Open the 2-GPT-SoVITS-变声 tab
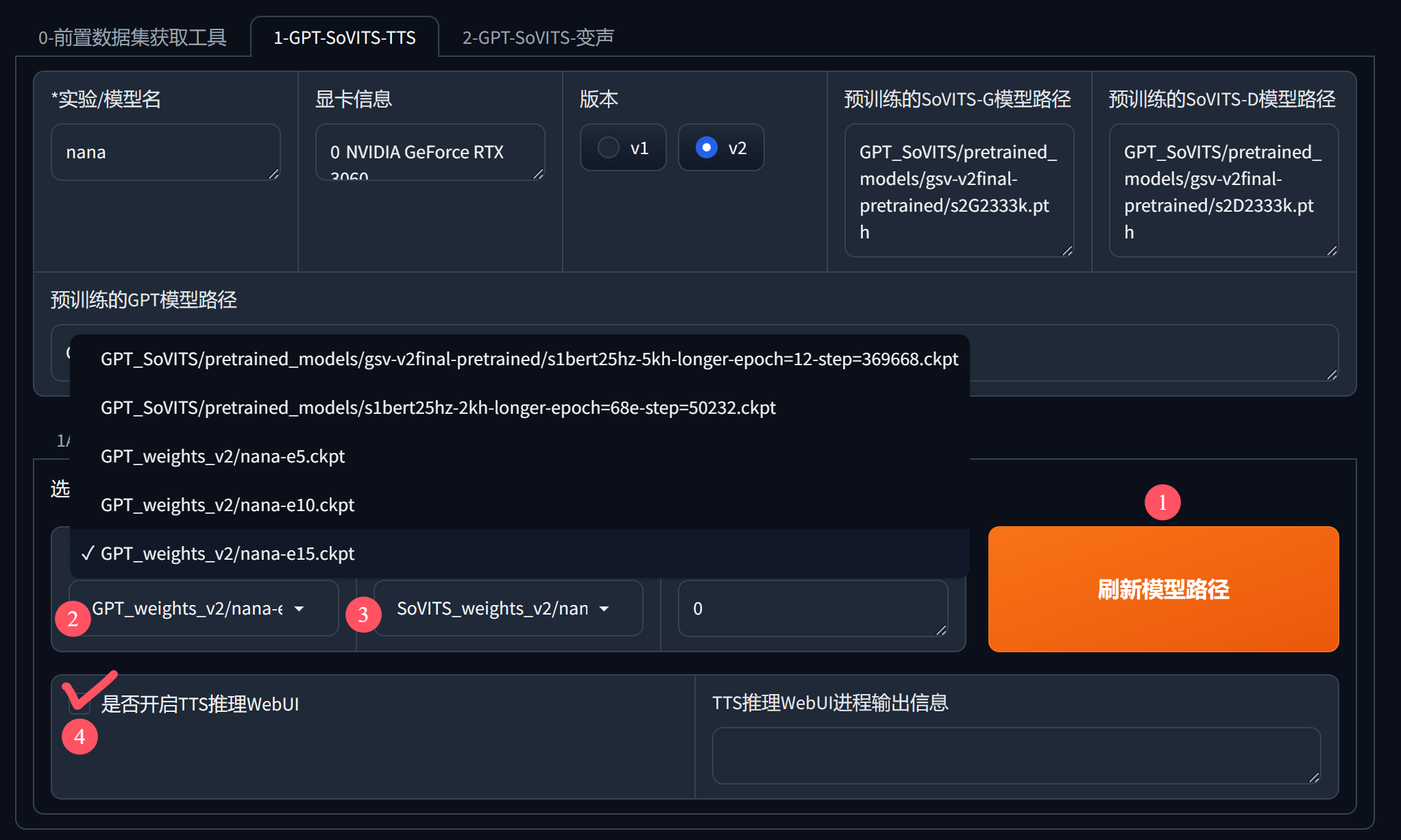The image size is (1401, 840). pos(538,38)
